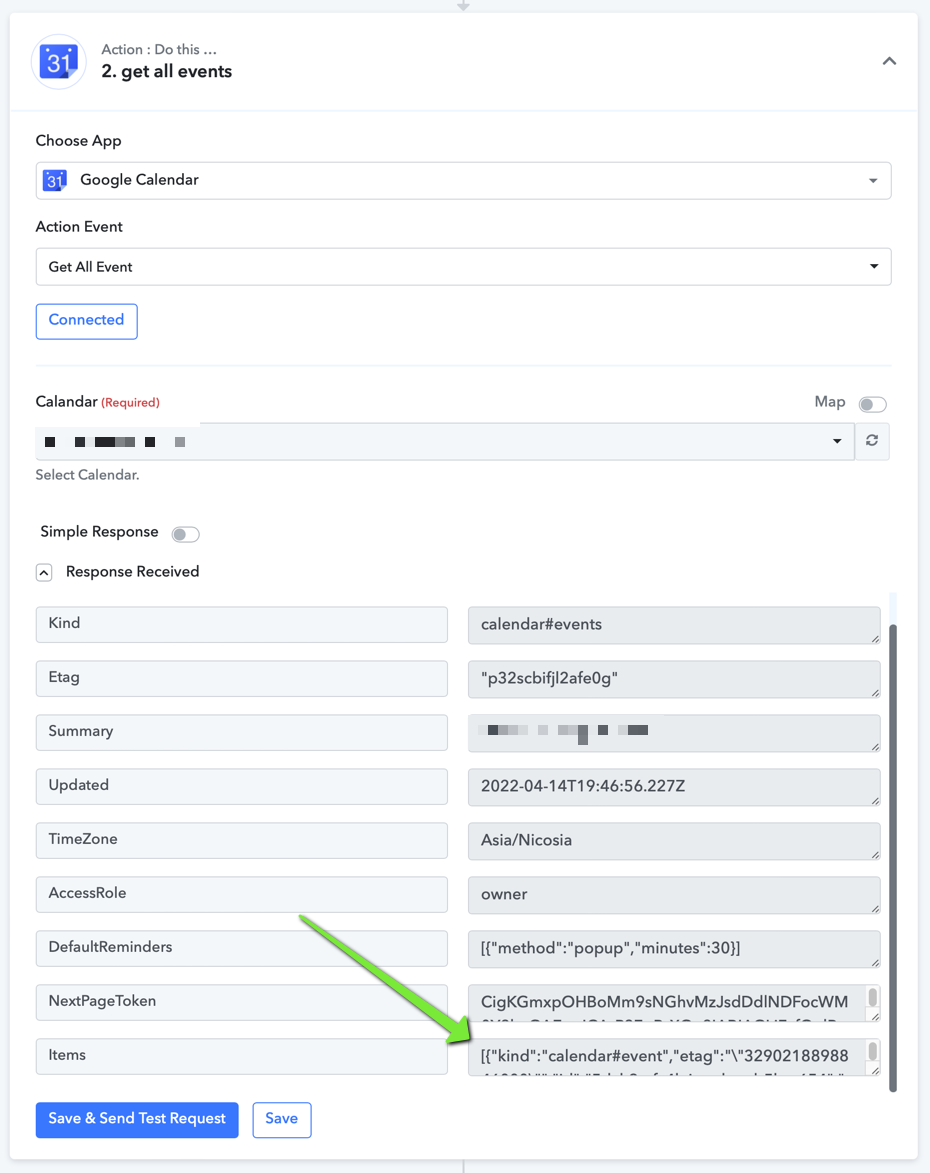Toggle the Simple Response switch
Viewport: 930px width, 1173px height.
tap(185, 533)
